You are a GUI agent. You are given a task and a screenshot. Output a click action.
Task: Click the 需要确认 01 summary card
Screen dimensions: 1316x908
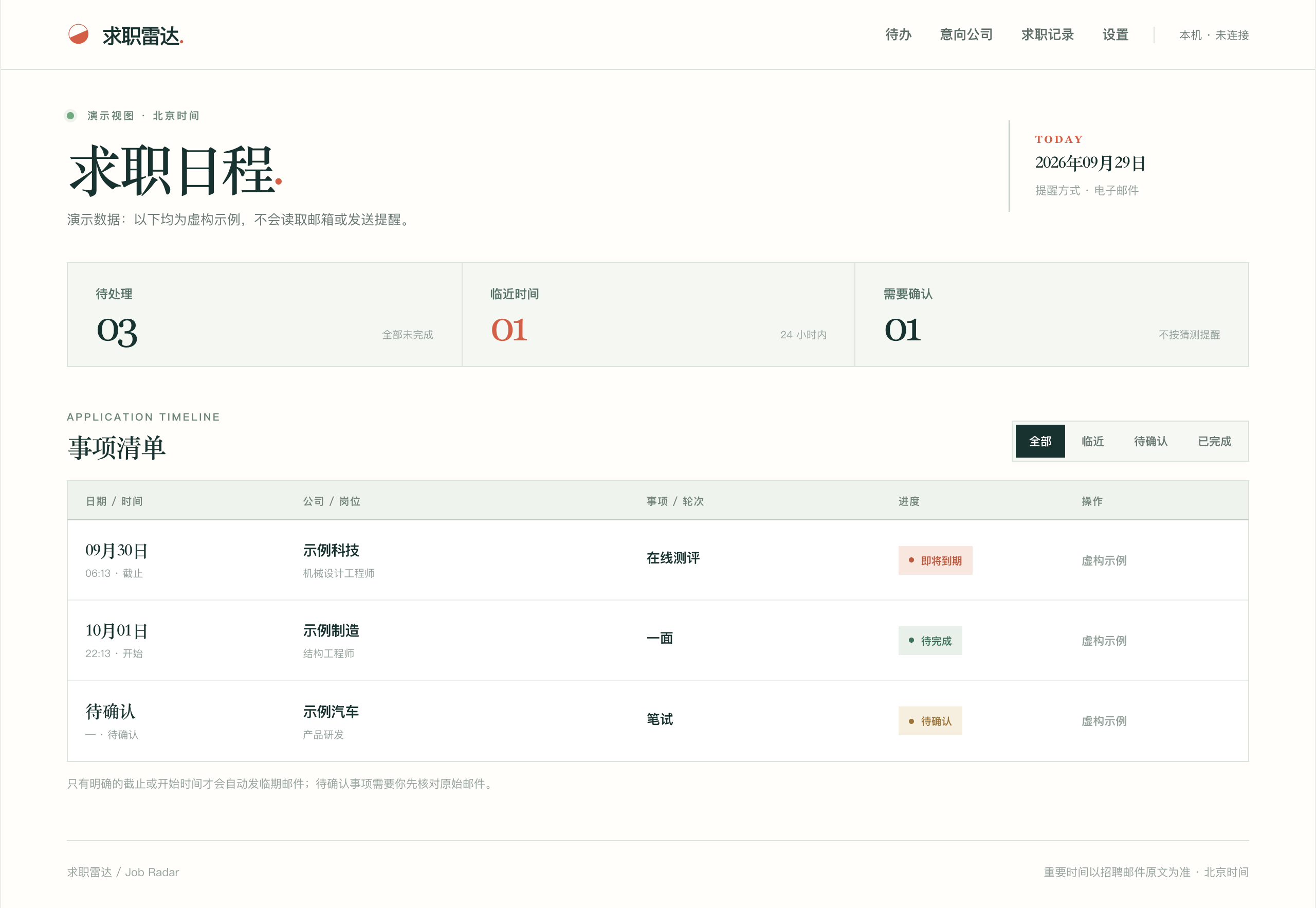coord(1052,315)
